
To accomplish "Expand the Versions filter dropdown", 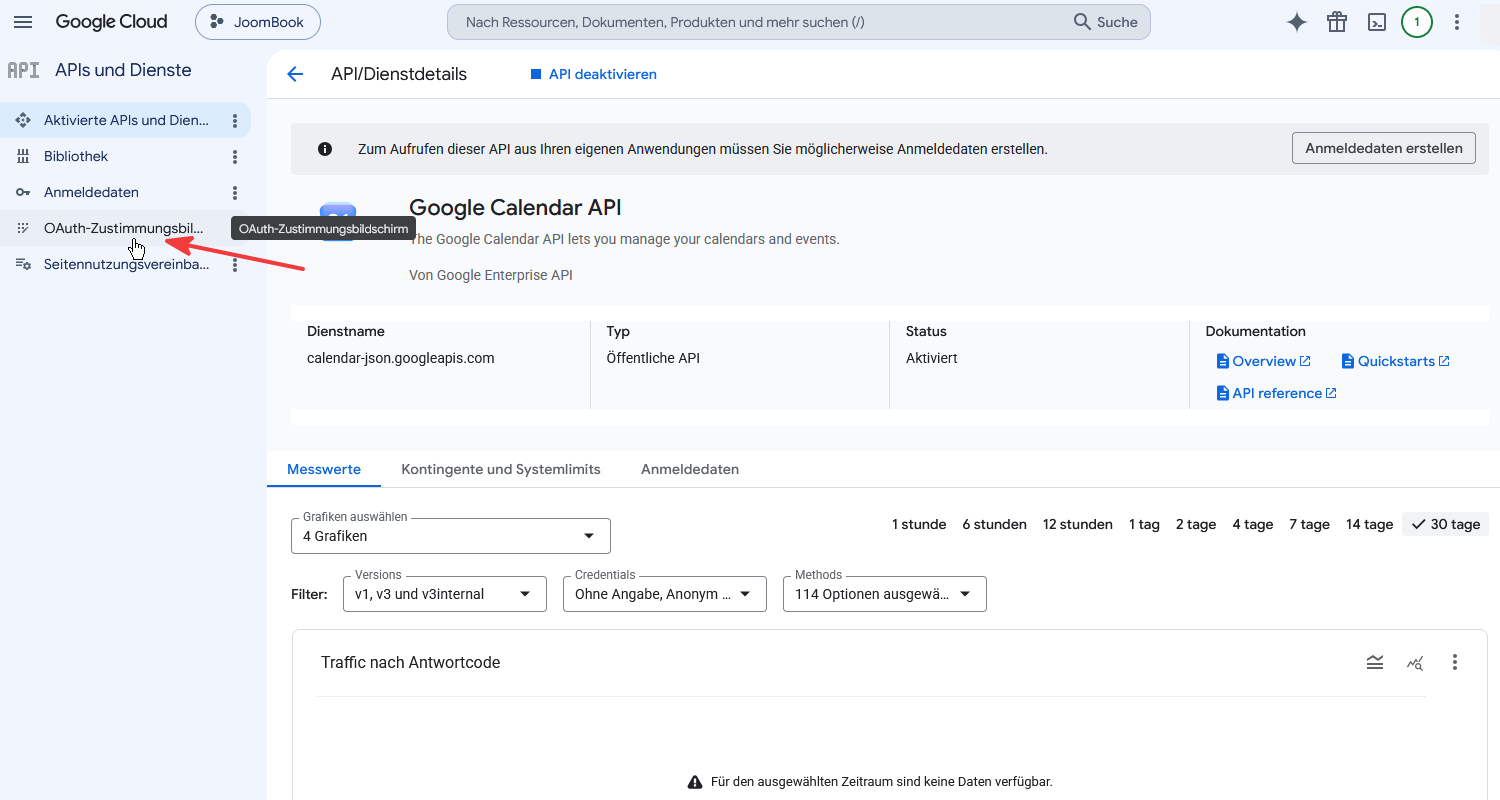I will coord(445,594).
